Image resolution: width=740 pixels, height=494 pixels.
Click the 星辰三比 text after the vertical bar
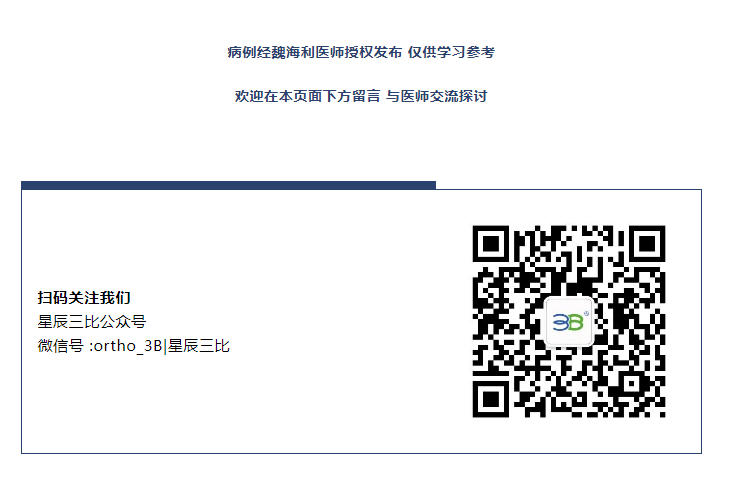tap(199, 346)
